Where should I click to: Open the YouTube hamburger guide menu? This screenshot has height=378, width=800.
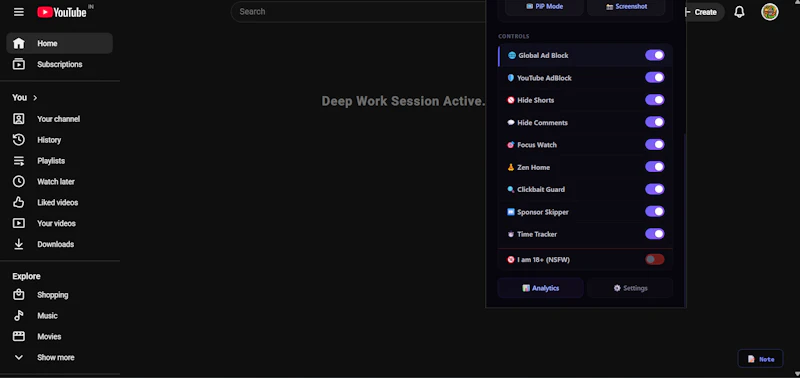click(x=19, y=12)
